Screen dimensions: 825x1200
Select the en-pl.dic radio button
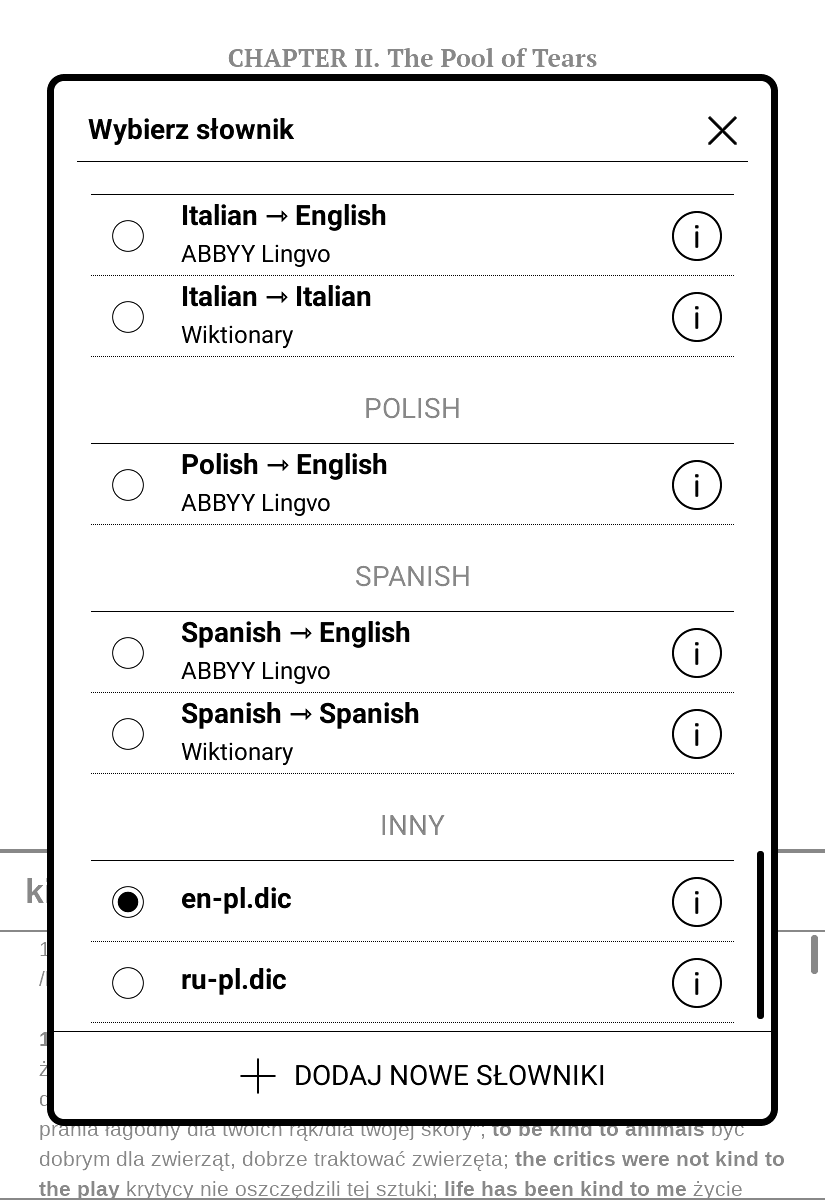pyautogui.click(x=128, y=902)
